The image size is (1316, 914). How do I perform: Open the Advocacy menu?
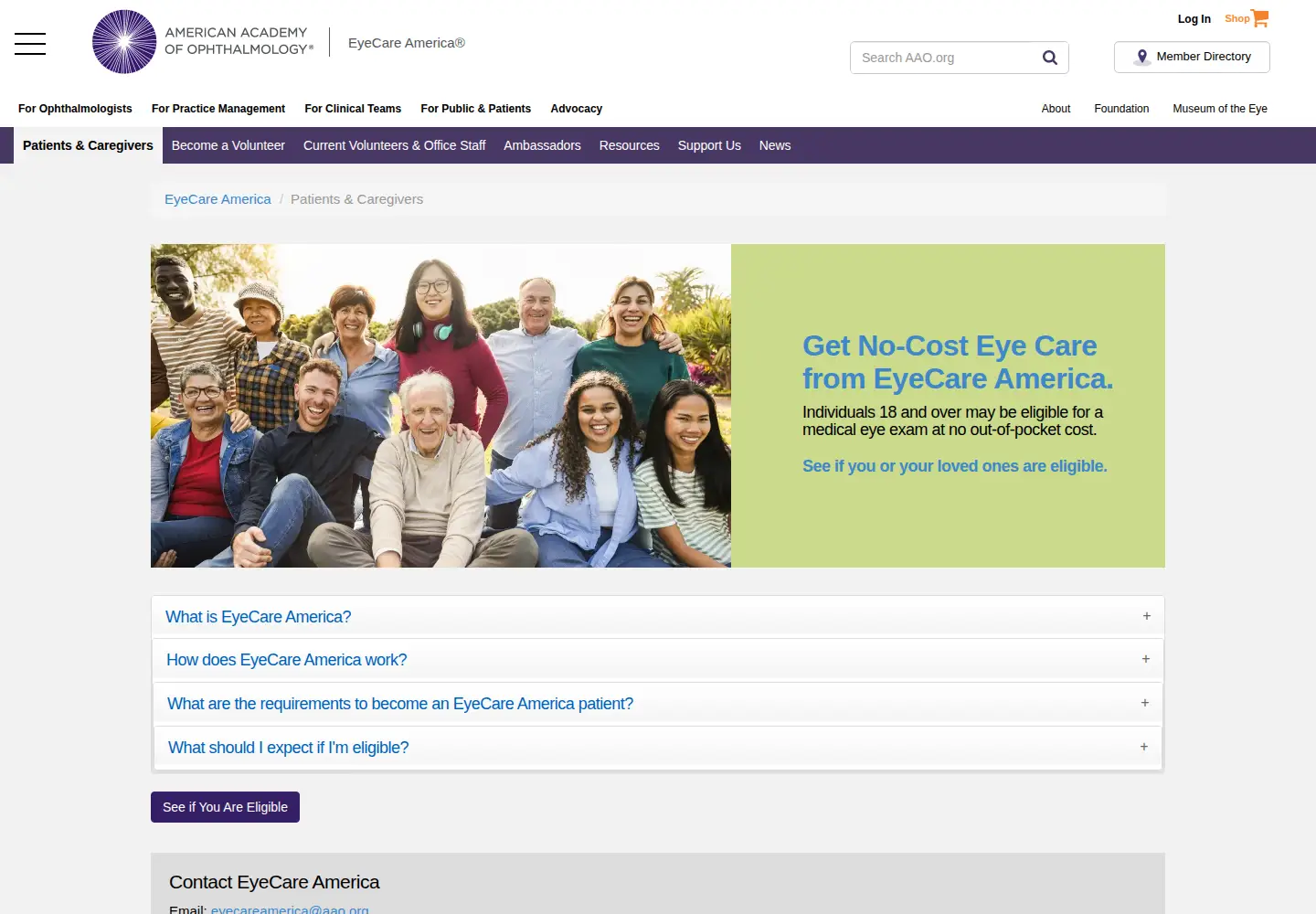576,109
